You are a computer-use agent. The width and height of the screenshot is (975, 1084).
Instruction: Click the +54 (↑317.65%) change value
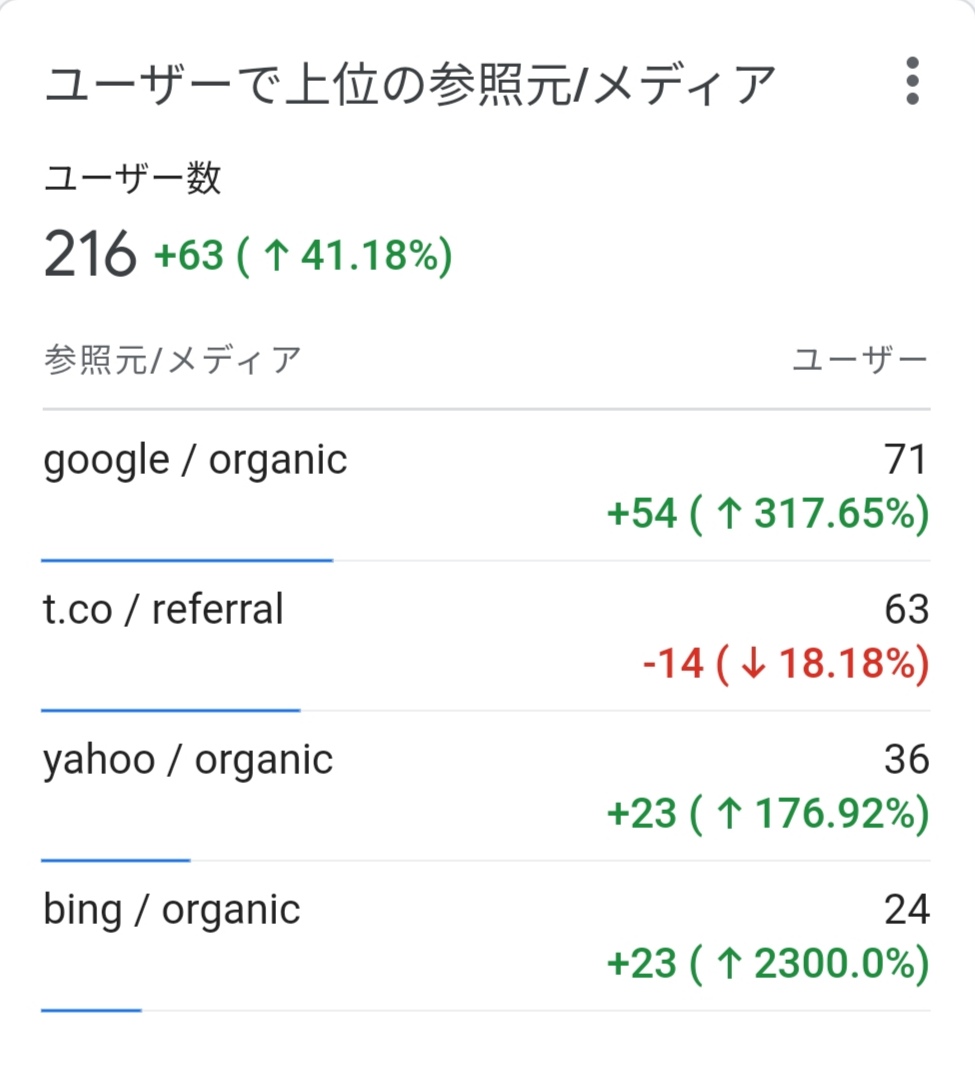pyautogui.click(x=768, y=514)
